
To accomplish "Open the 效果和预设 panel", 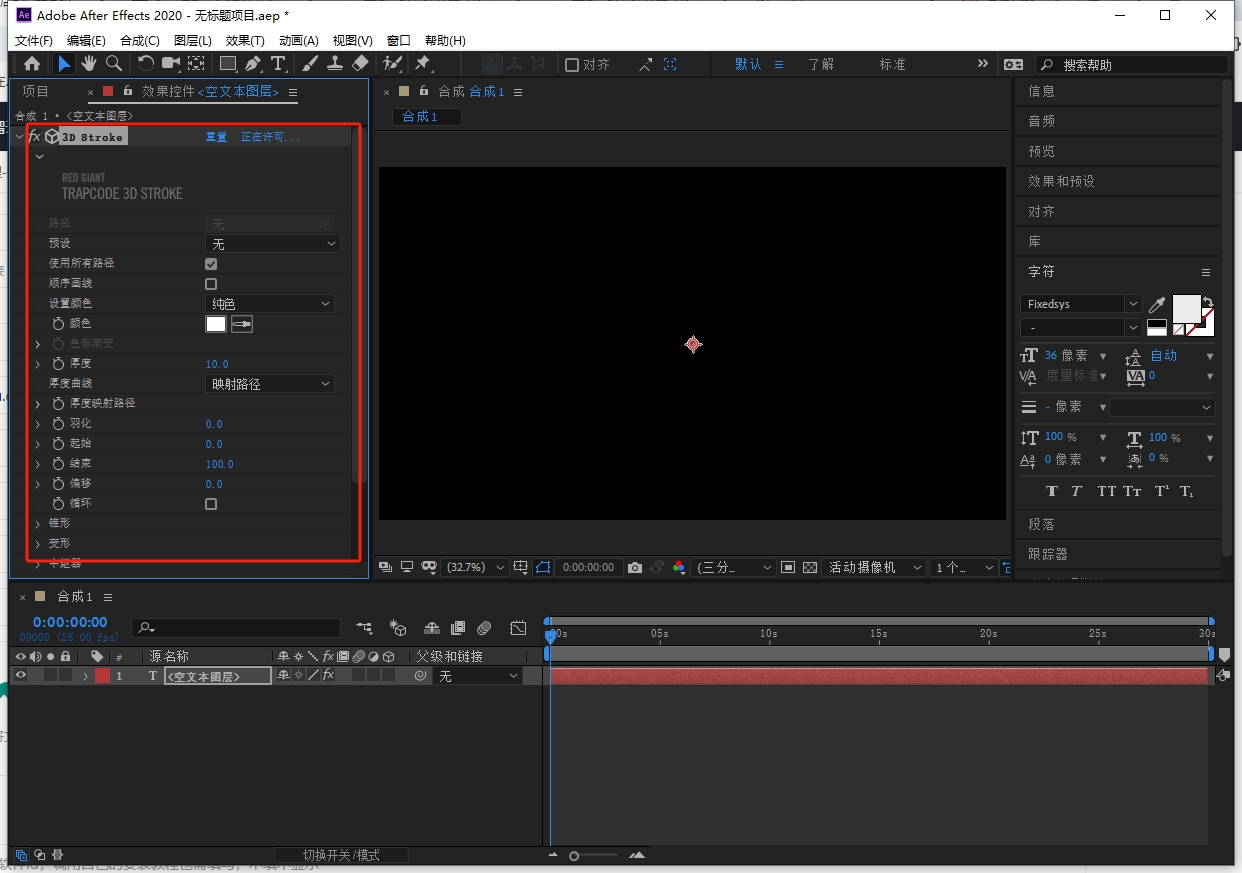I will point(1062,181).
